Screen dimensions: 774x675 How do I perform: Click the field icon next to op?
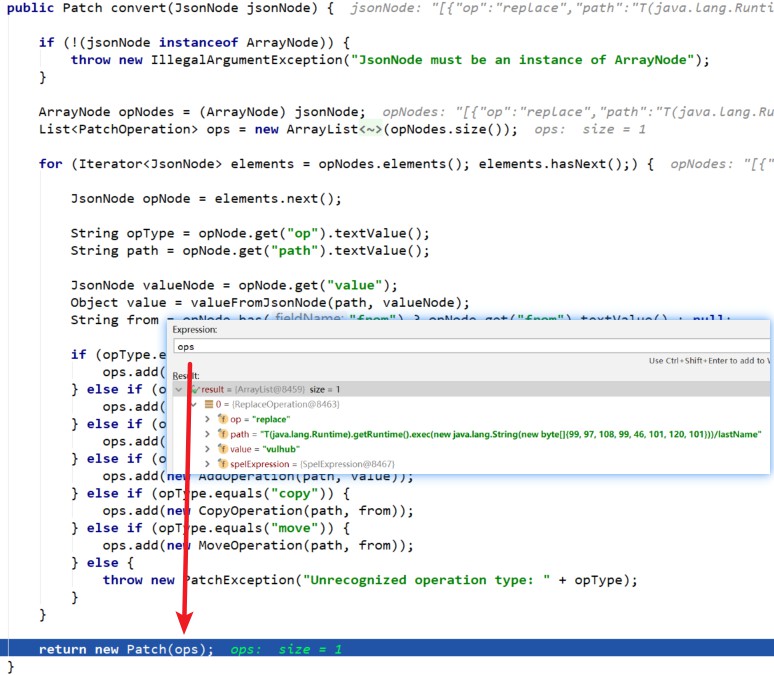(x=223, y=419)
